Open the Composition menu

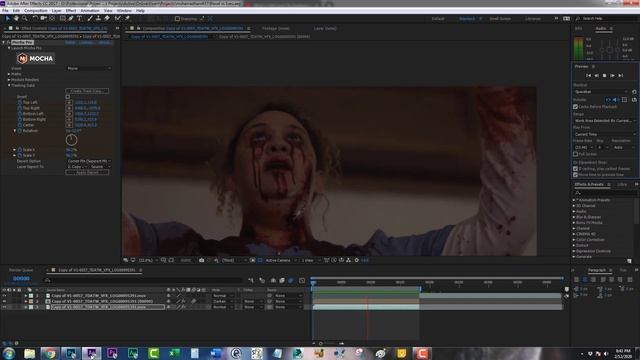36,11
